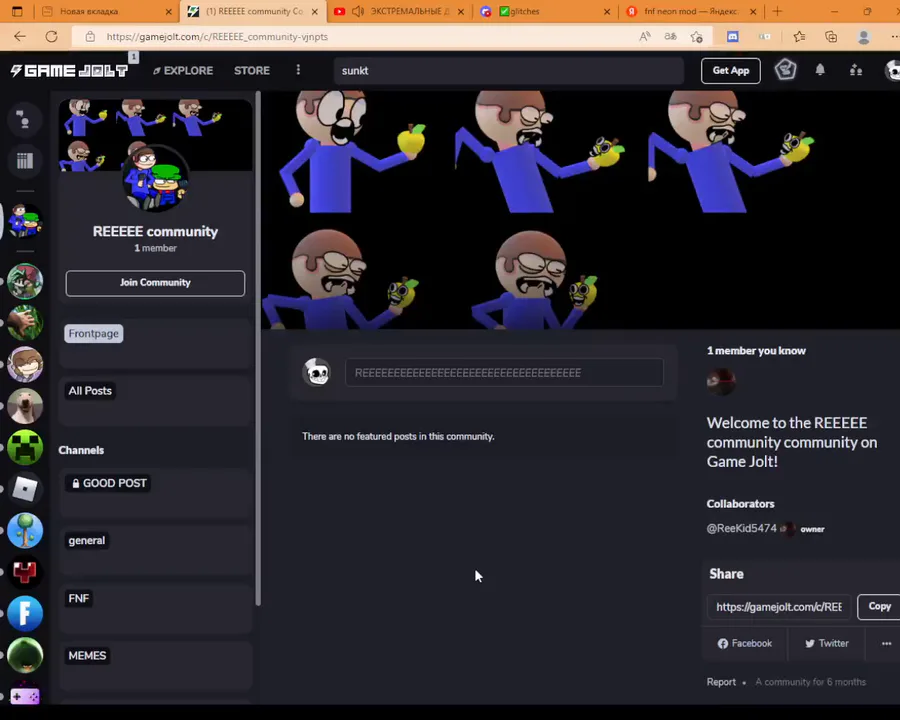Switch to the Новая вкладка tab
The height and width of the screenshot is (720, 900).
(x=108, y=11)
